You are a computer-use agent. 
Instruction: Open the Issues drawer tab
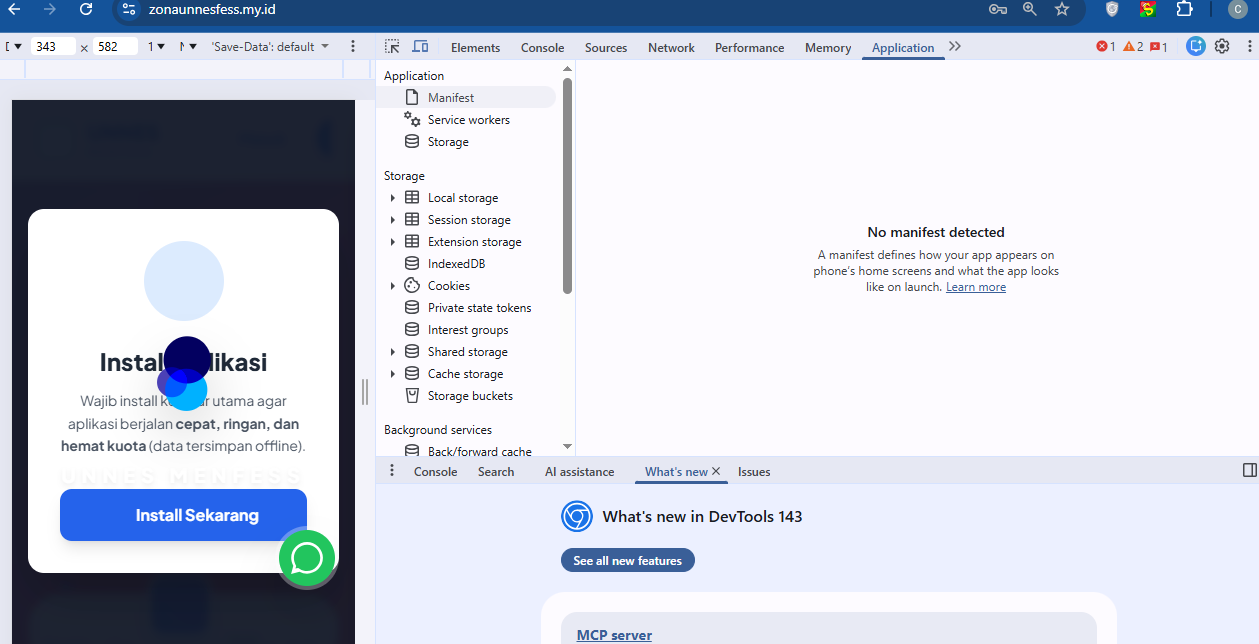[x=754, y=472]
